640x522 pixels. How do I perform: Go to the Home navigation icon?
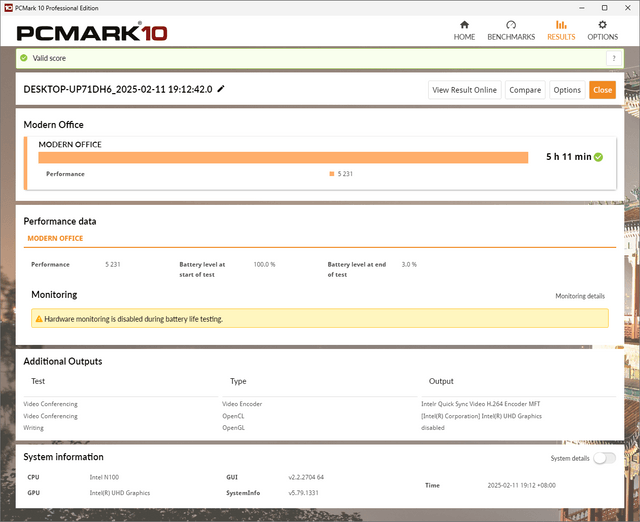tap(464, 25)
